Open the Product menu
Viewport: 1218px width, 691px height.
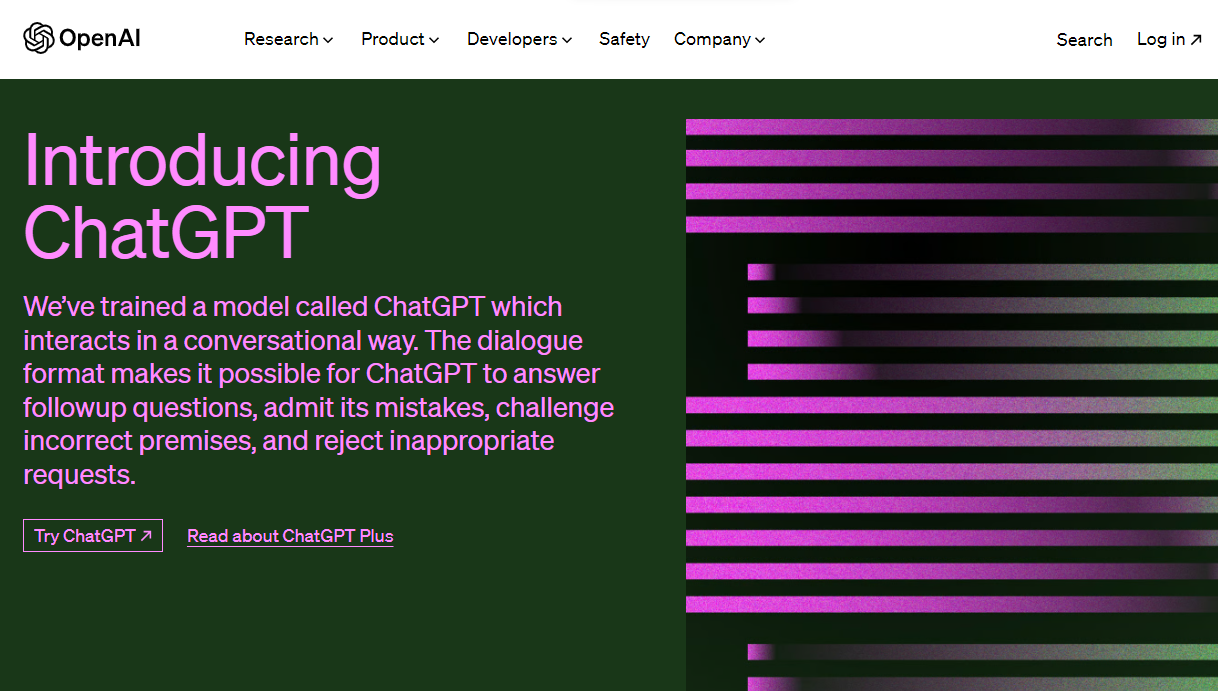click(x=400, y=39)
